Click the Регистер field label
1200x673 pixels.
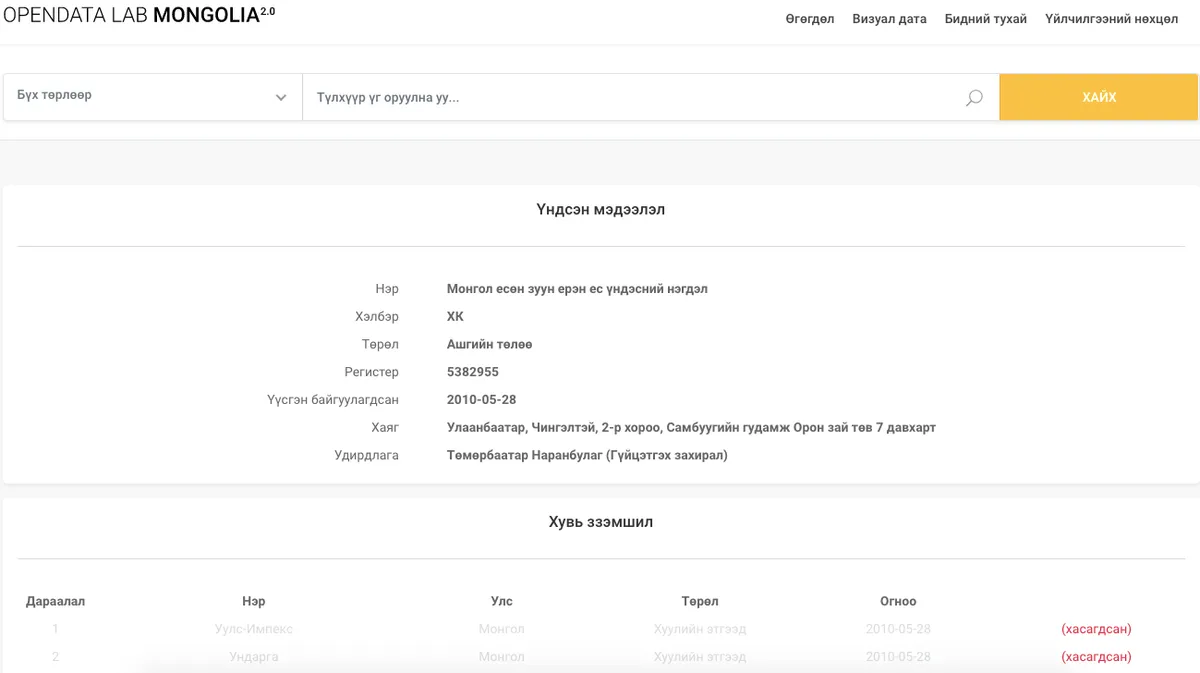tap(372, 372)
